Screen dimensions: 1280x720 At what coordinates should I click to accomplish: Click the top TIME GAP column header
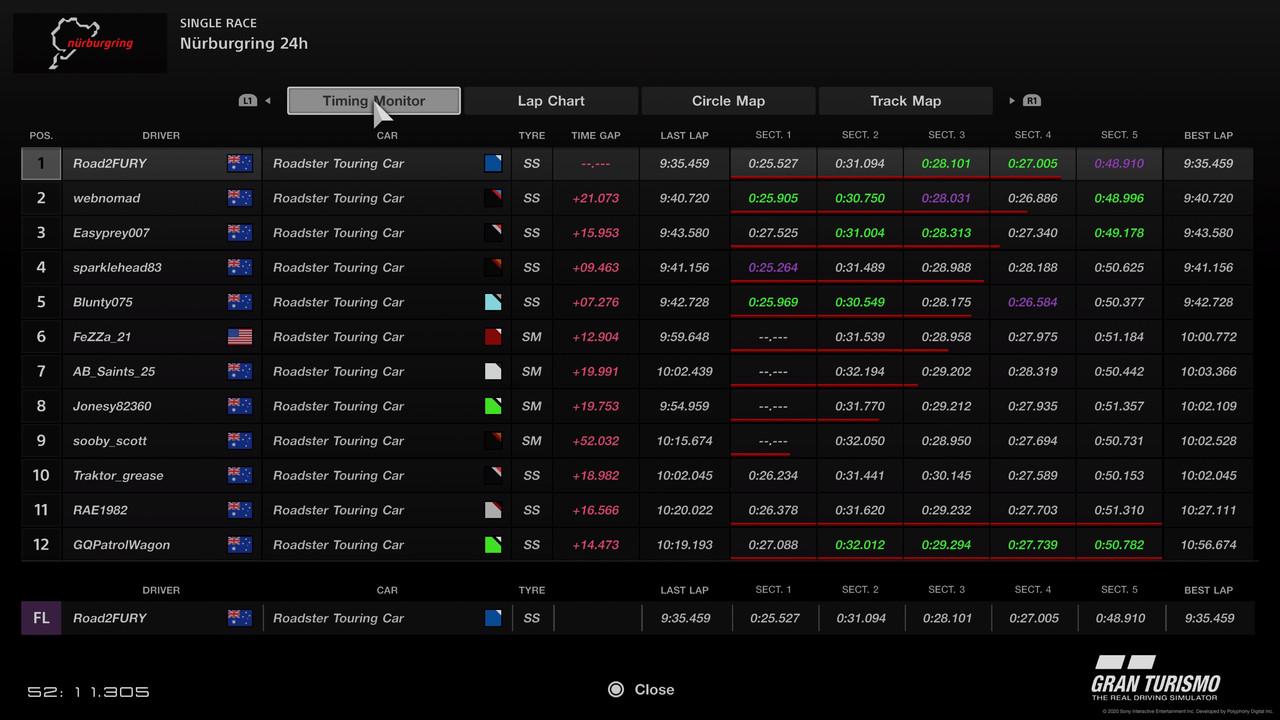[596, 135]
